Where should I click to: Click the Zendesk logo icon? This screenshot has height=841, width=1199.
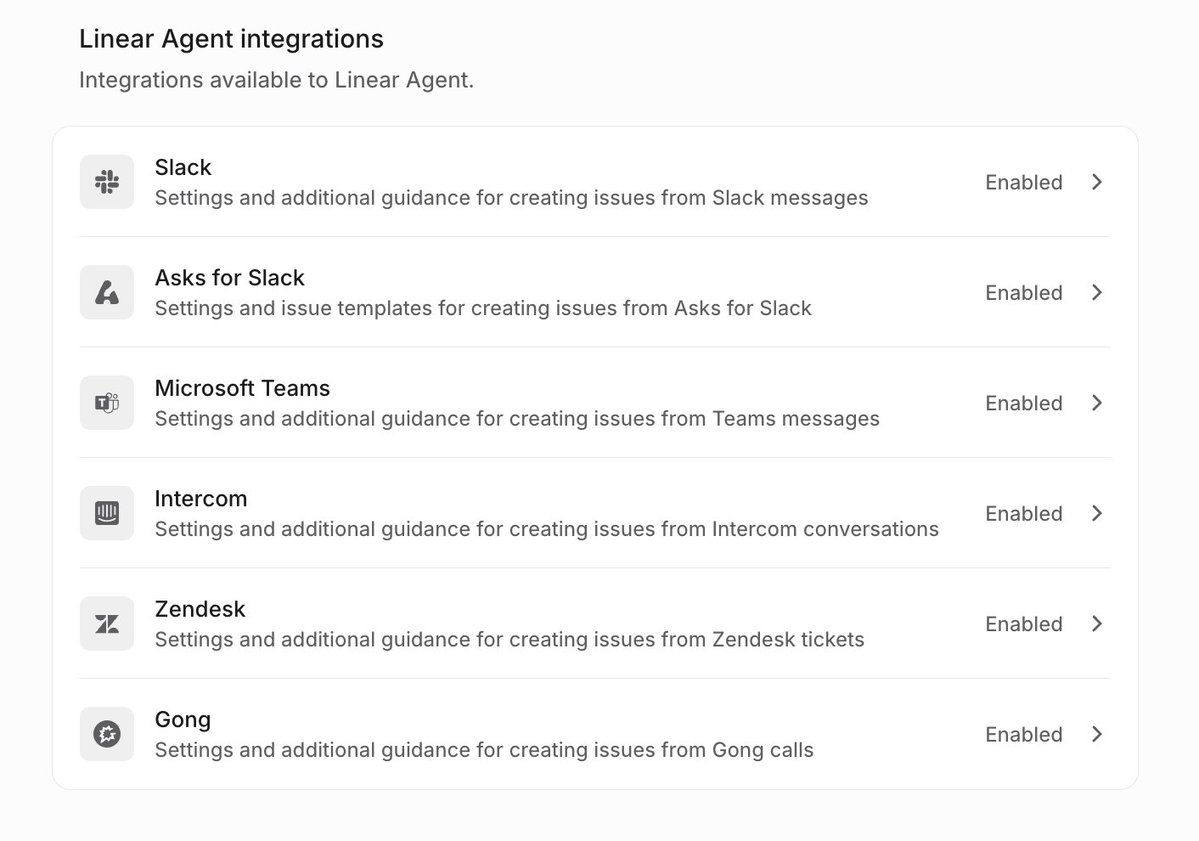click(x=107, y=624)
